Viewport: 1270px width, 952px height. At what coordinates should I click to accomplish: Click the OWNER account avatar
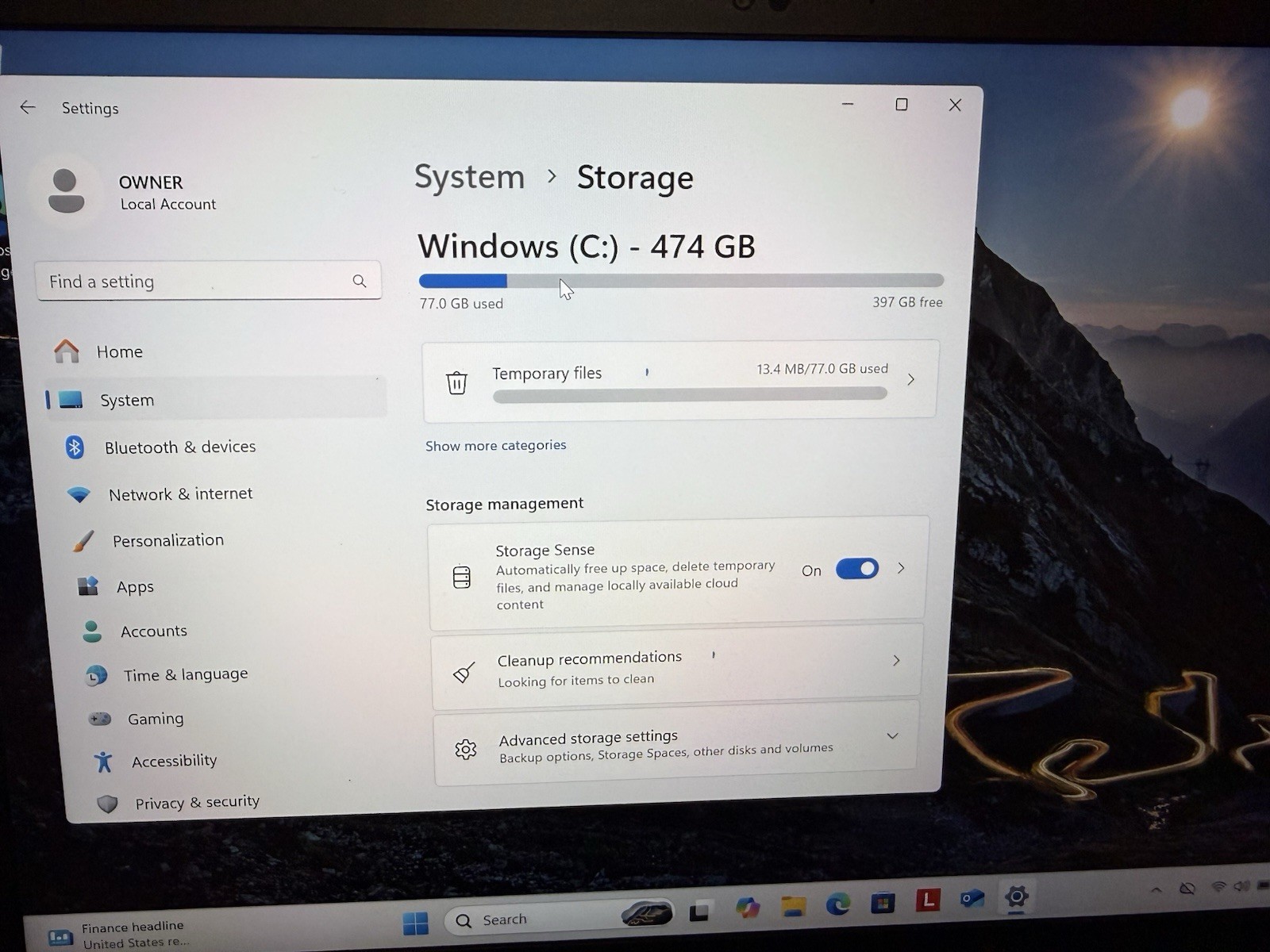pyautogui.click(x=66, y=191)
